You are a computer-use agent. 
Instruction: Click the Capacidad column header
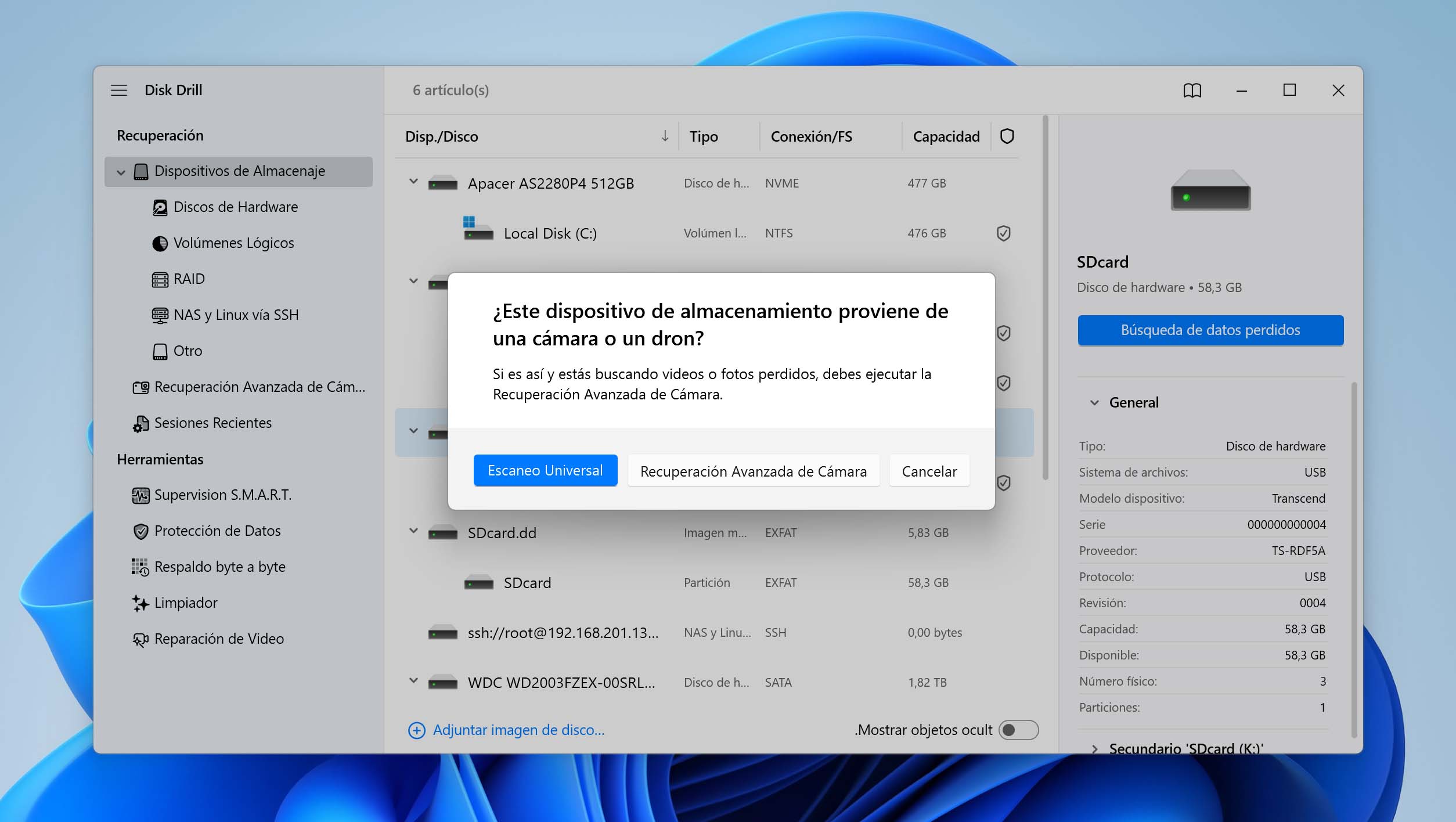pyautogui.click(x=946, y=136)
